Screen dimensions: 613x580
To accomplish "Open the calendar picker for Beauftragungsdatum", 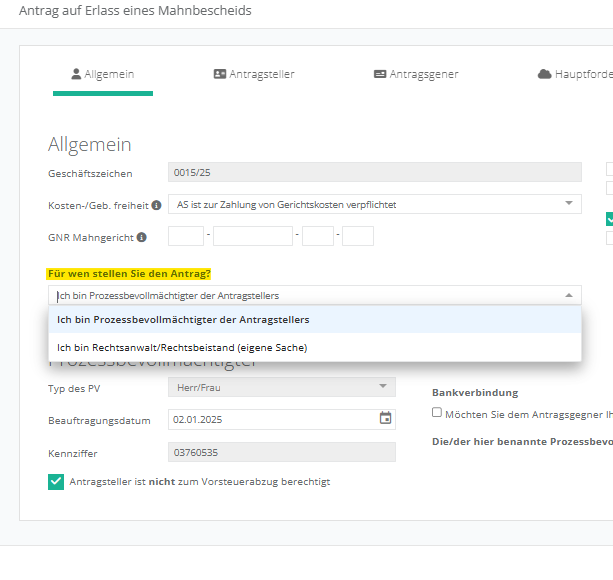I will [x=385, y=418].
